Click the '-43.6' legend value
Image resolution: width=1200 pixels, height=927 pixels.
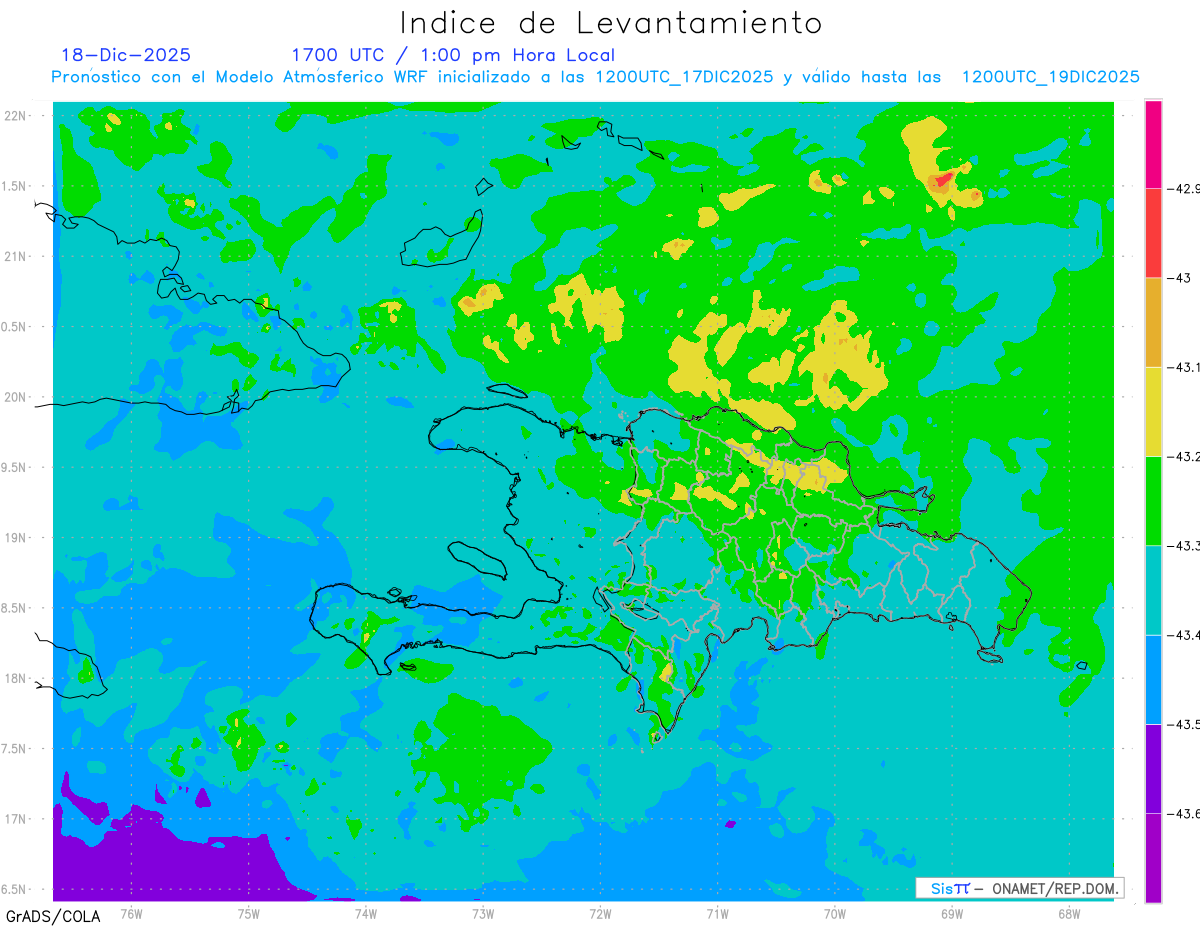pyautogui.click(x=1183, y=813)
